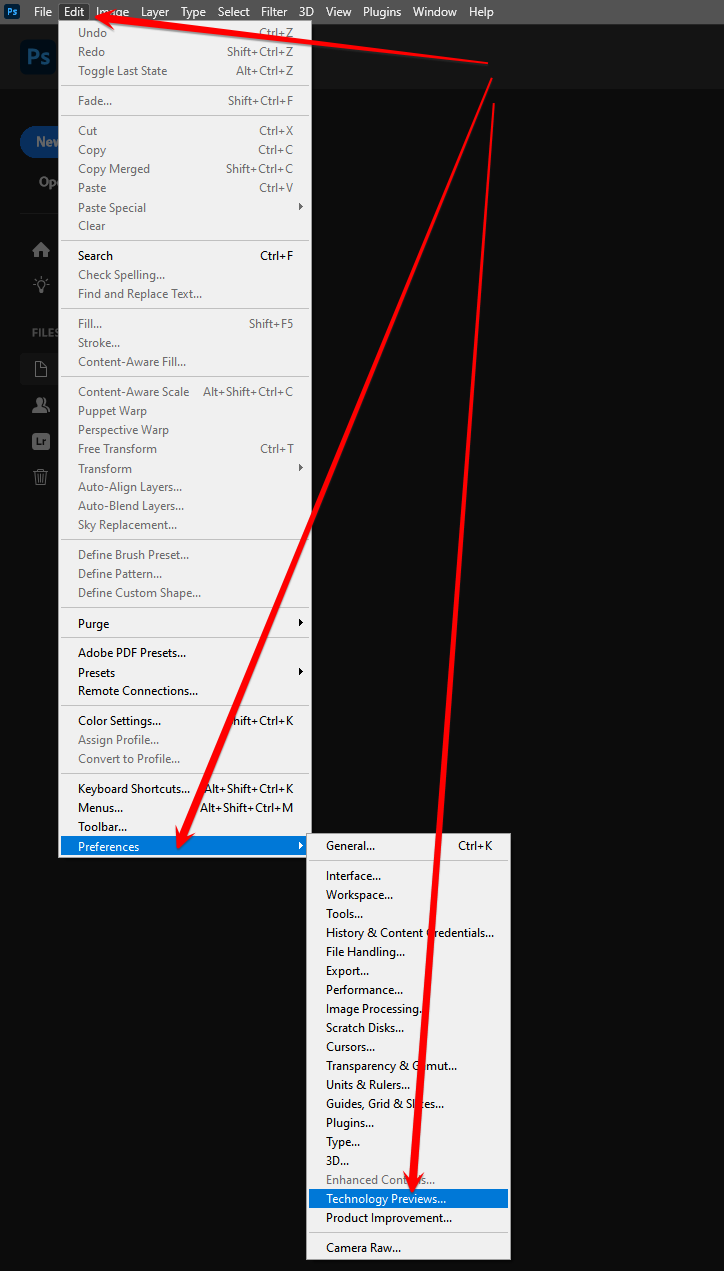
Task: Select Workspace... preferences
Action: coord(408,895)
